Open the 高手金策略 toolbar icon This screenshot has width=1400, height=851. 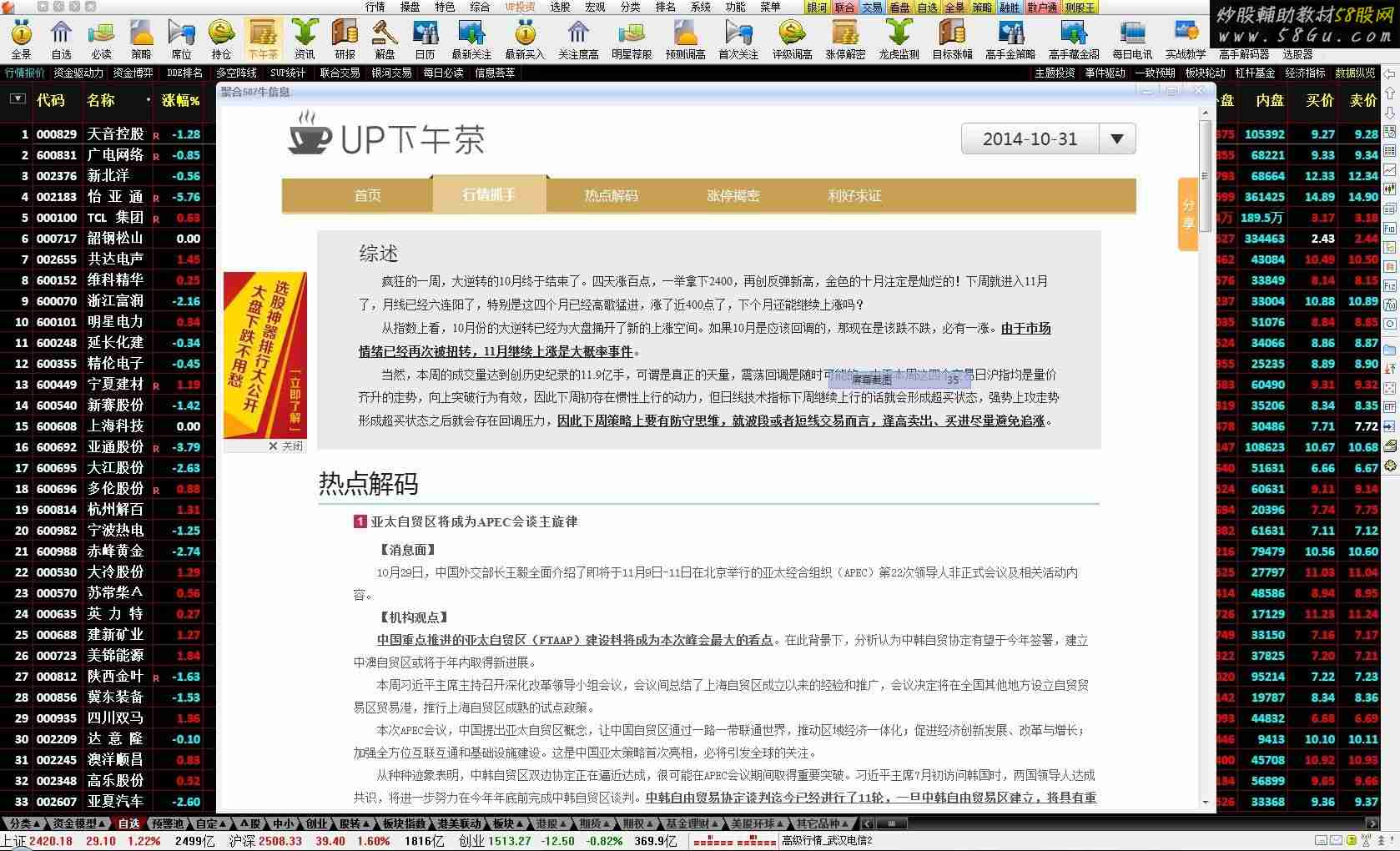pos(1010,39)
